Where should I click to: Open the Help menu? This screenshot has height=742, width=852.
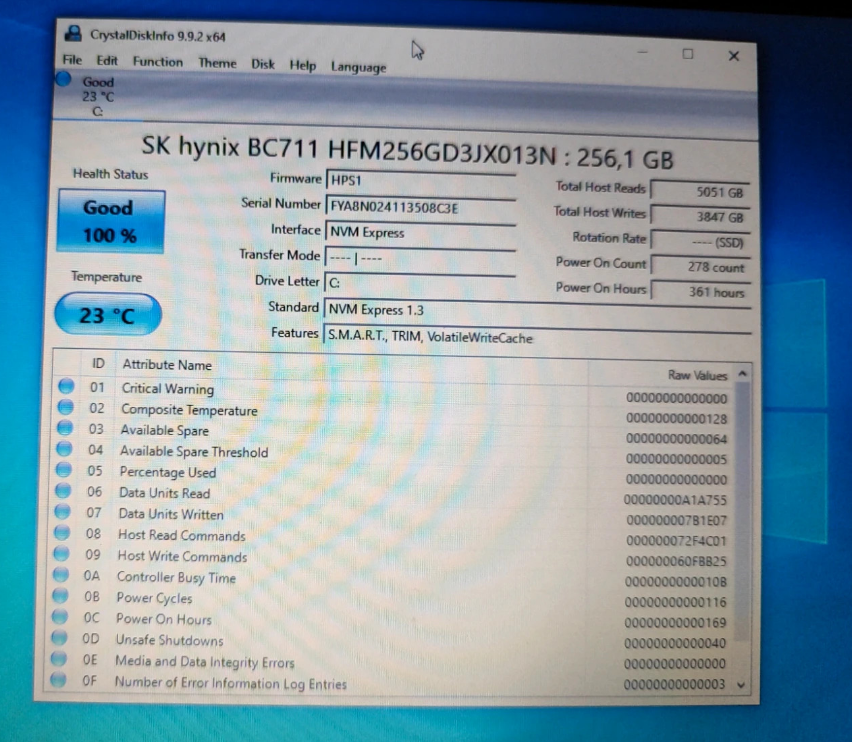[303, 66]
